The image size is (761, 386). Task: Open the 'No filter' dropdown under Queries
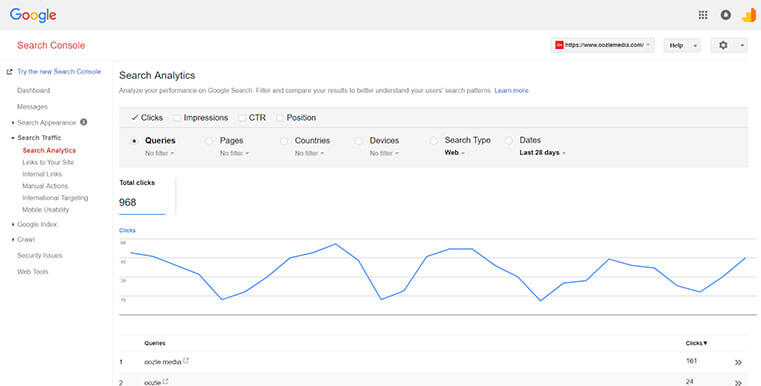click(x=159, y=153)
